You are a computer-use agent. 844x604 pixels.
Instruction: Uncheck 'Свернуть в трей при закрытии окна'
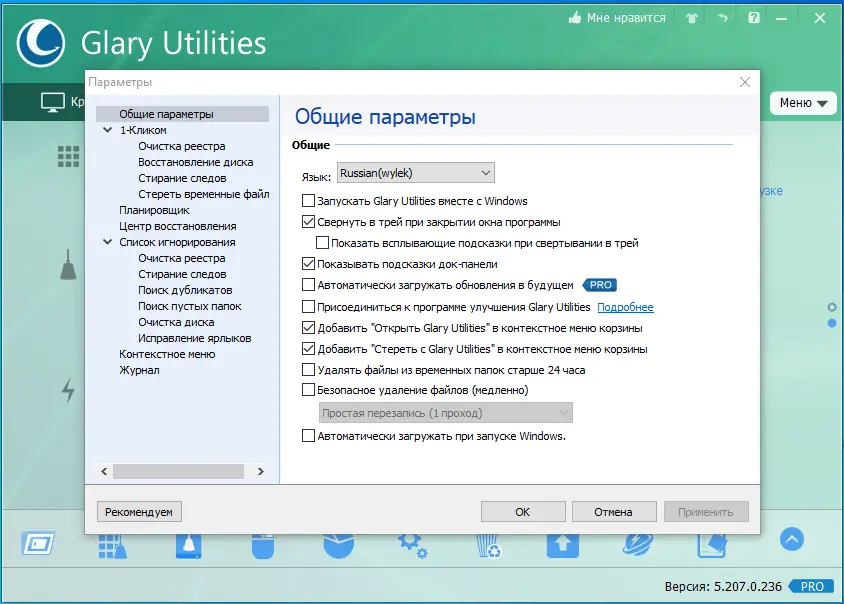pos(308,222)
